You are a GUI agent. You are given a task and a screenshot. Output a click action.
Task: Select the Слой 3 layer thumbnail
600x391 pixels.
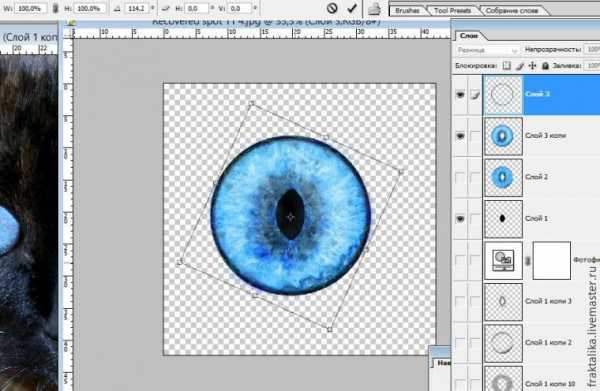(503, 94)
